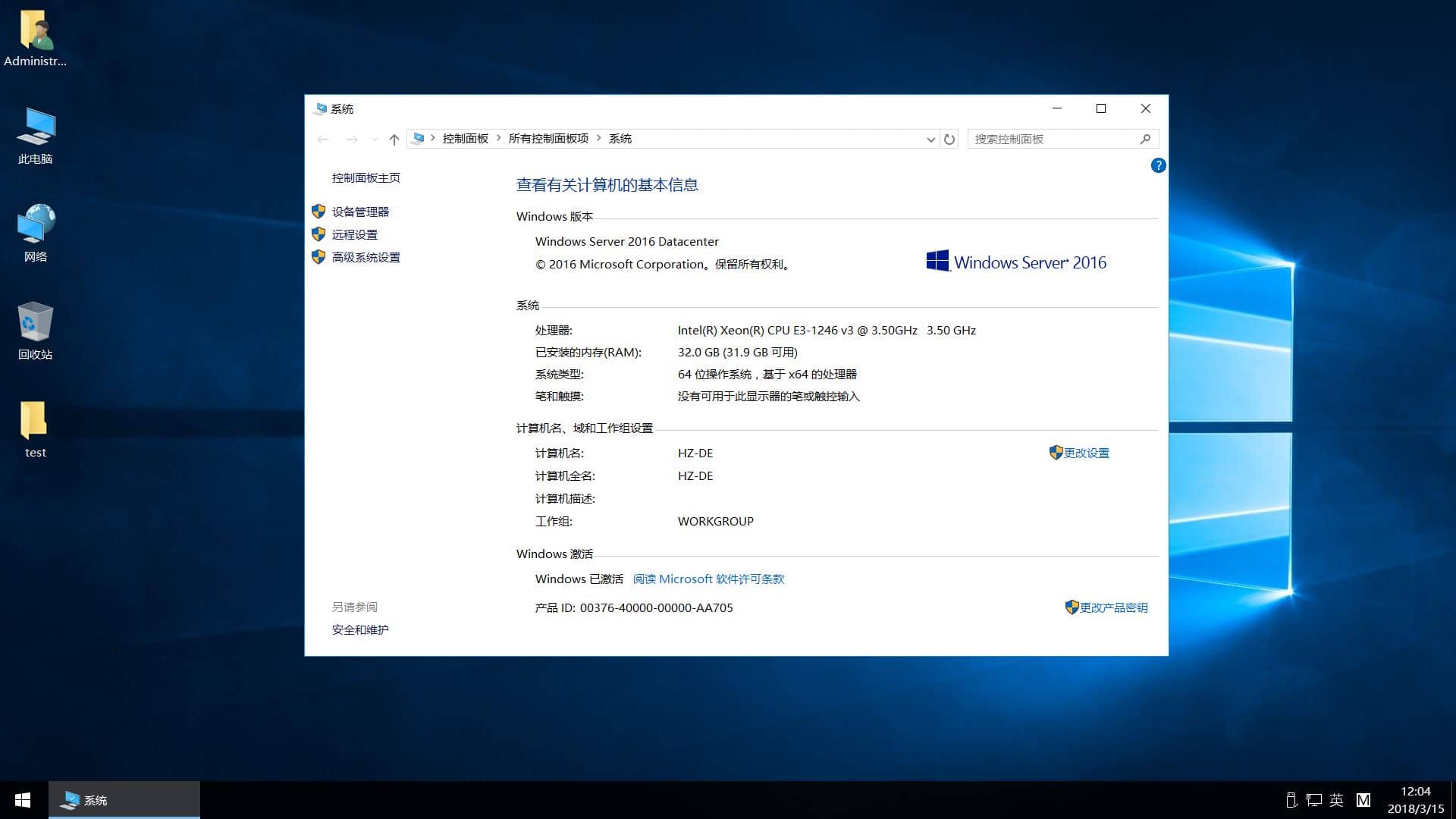Click the search magnifier icon

(1145, 139)
